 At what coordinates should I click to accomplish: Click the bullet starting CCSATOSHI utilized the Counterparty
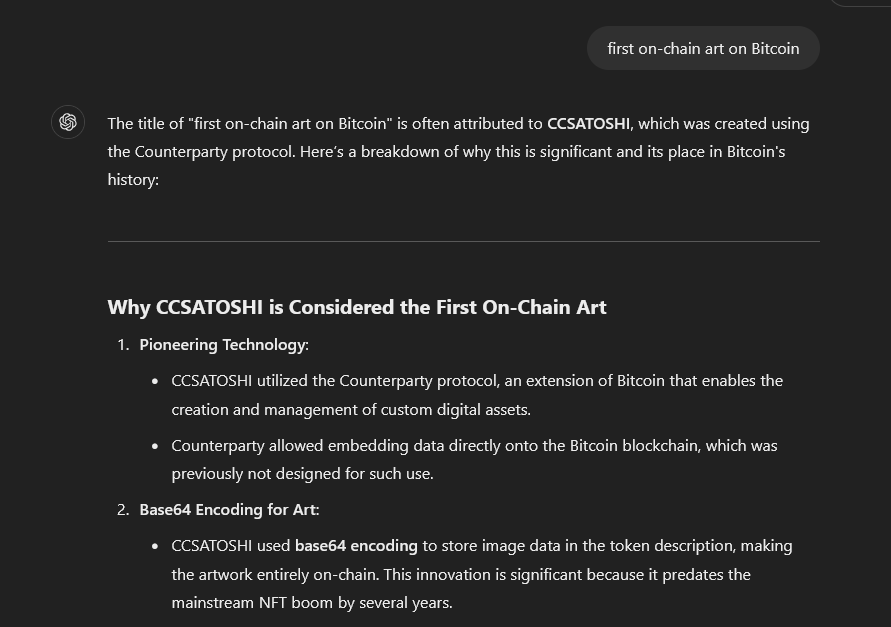tap(477, 395)
